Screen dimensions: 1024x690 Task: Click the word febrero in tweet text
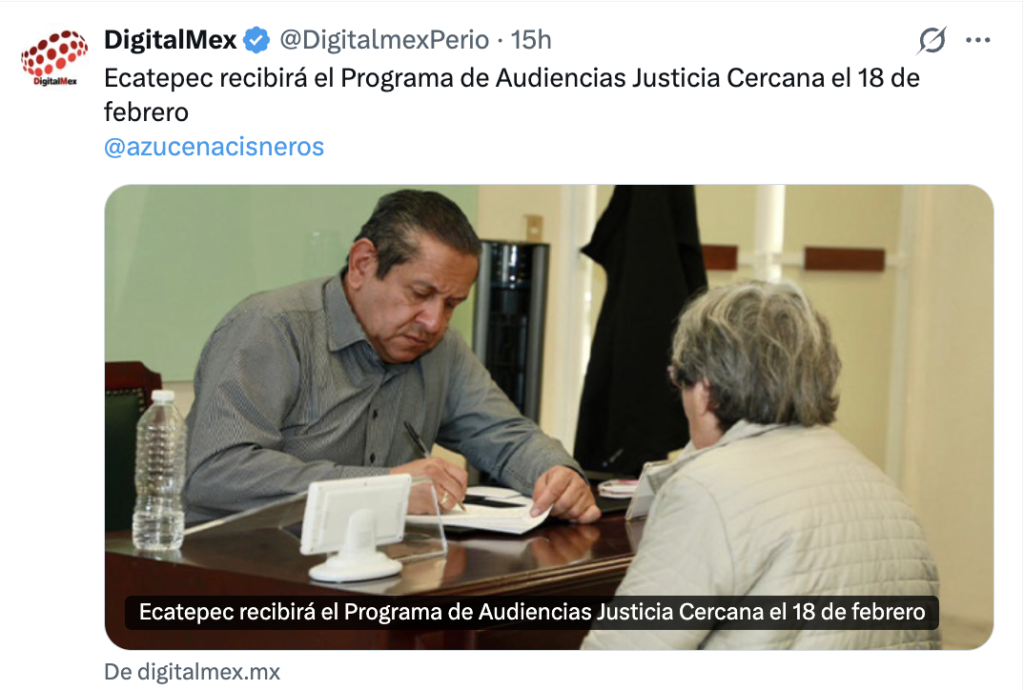click(146, 112)
